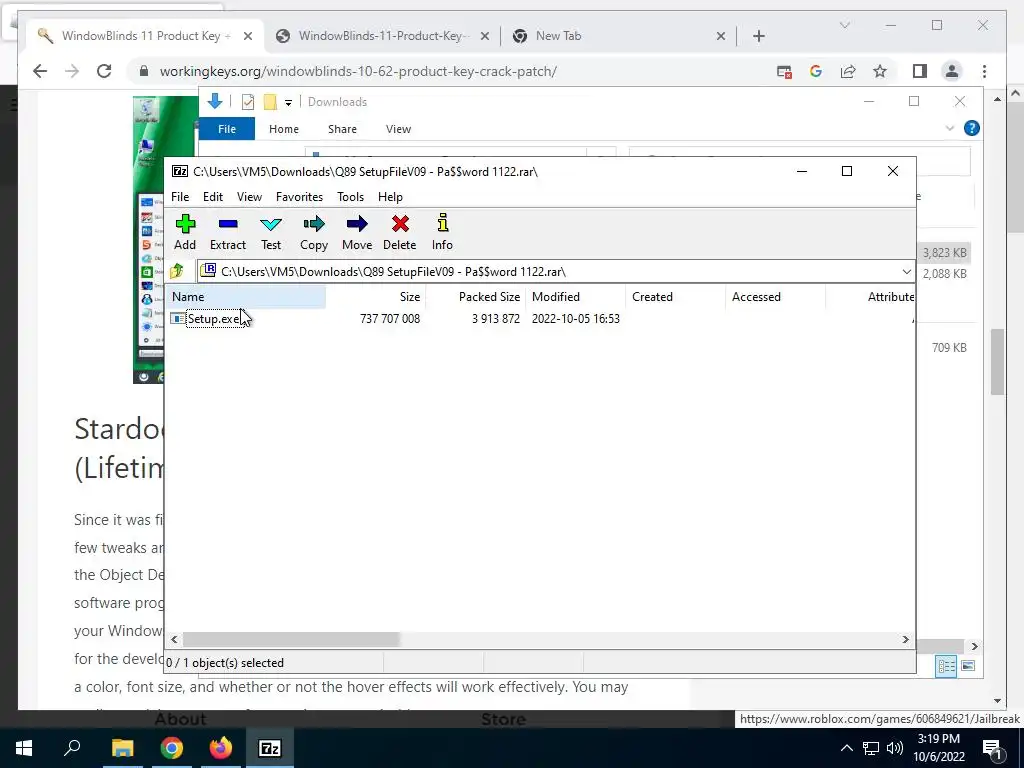Click the Google extension icon in address bar
Image resolution: width=1024 pixels, height=768 pixels.
tap(816, 71)
